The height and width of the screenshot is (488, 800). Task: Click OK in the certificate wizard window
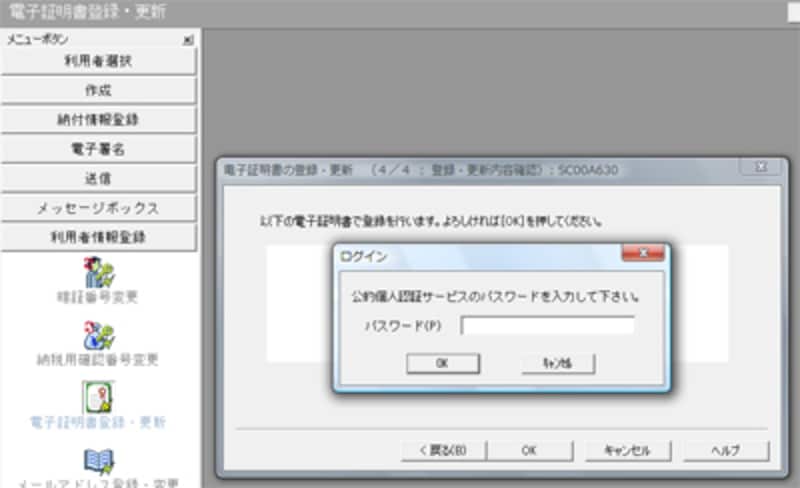coord(530,451)
